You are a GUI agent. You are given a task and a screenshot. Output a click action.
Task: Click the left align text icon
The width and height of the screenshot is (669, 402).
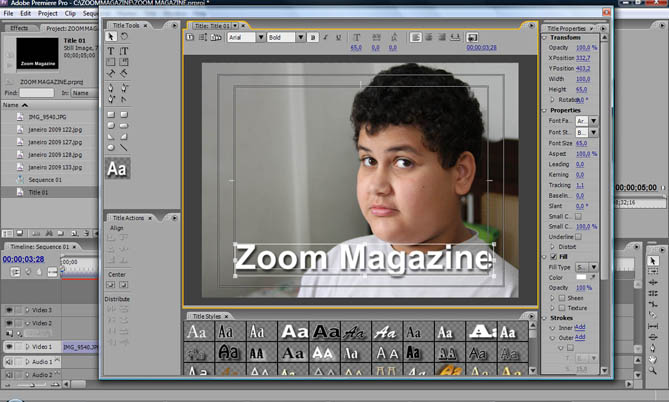tap(417, 38)
